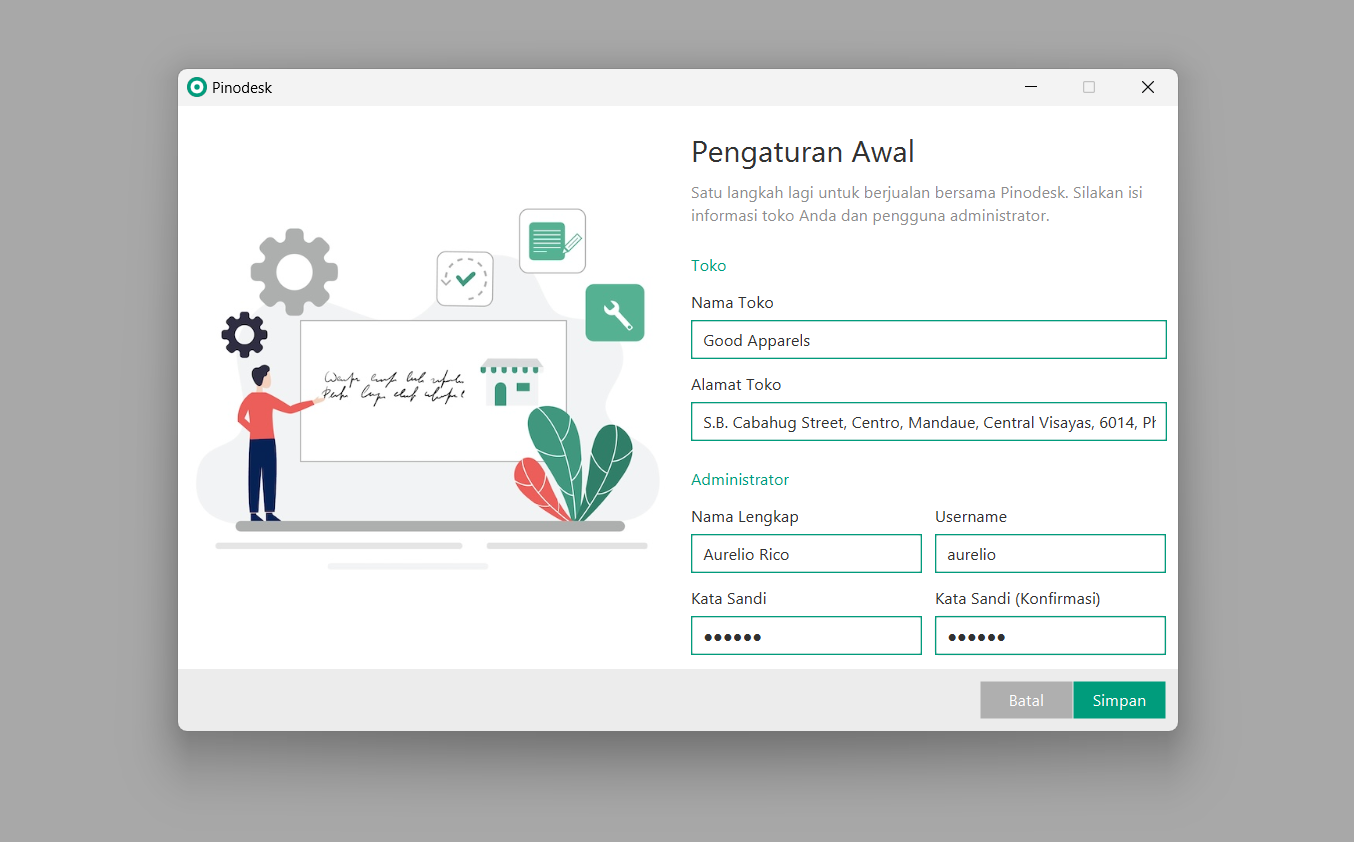Viewport: 1354px width, 842px height.
Task: Select the document with pencil icon
Action: (x=552, y=241)
